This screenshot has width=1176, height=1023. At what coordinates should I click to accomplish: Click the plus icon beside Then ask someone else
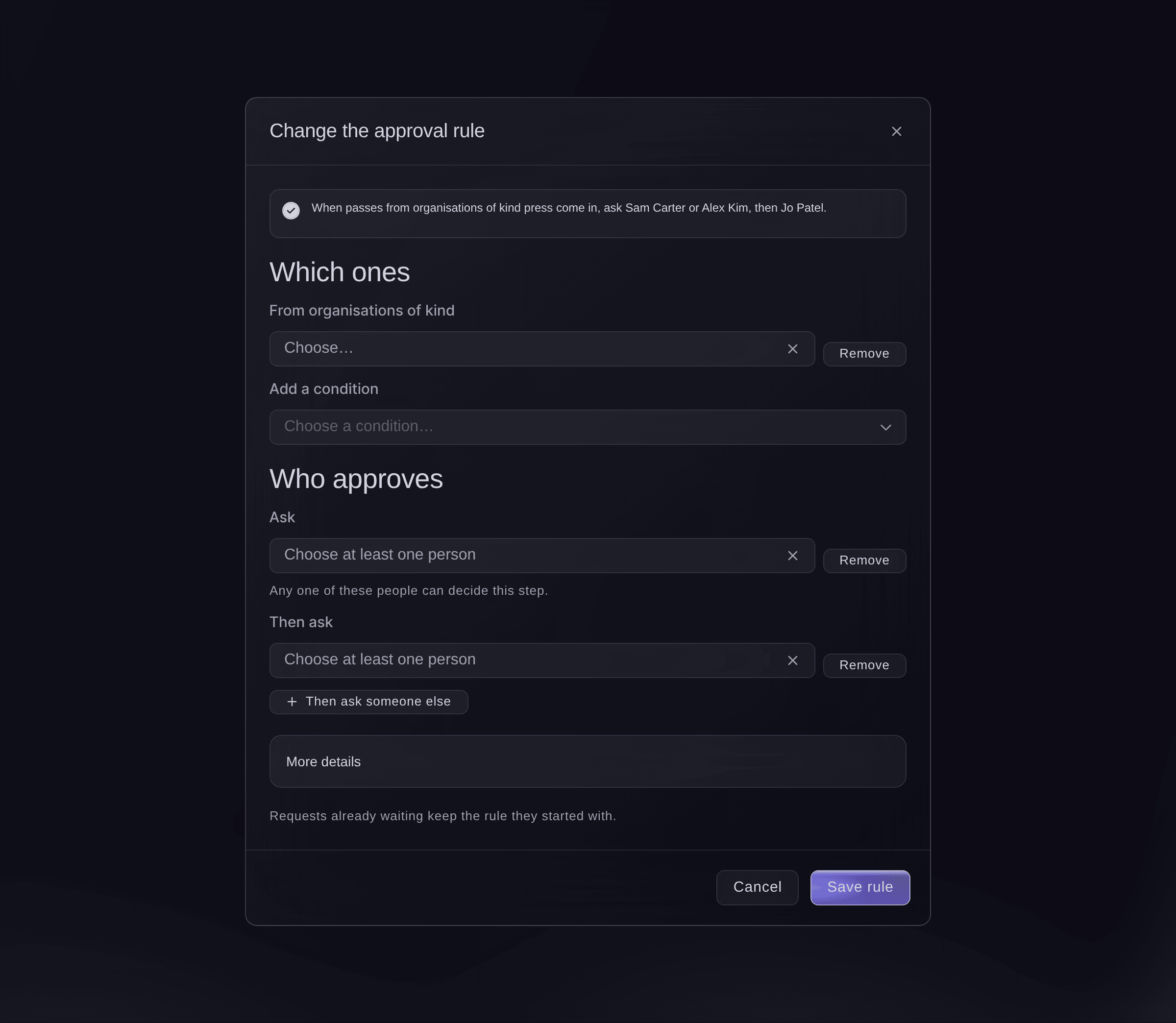(x=292, y=702)
